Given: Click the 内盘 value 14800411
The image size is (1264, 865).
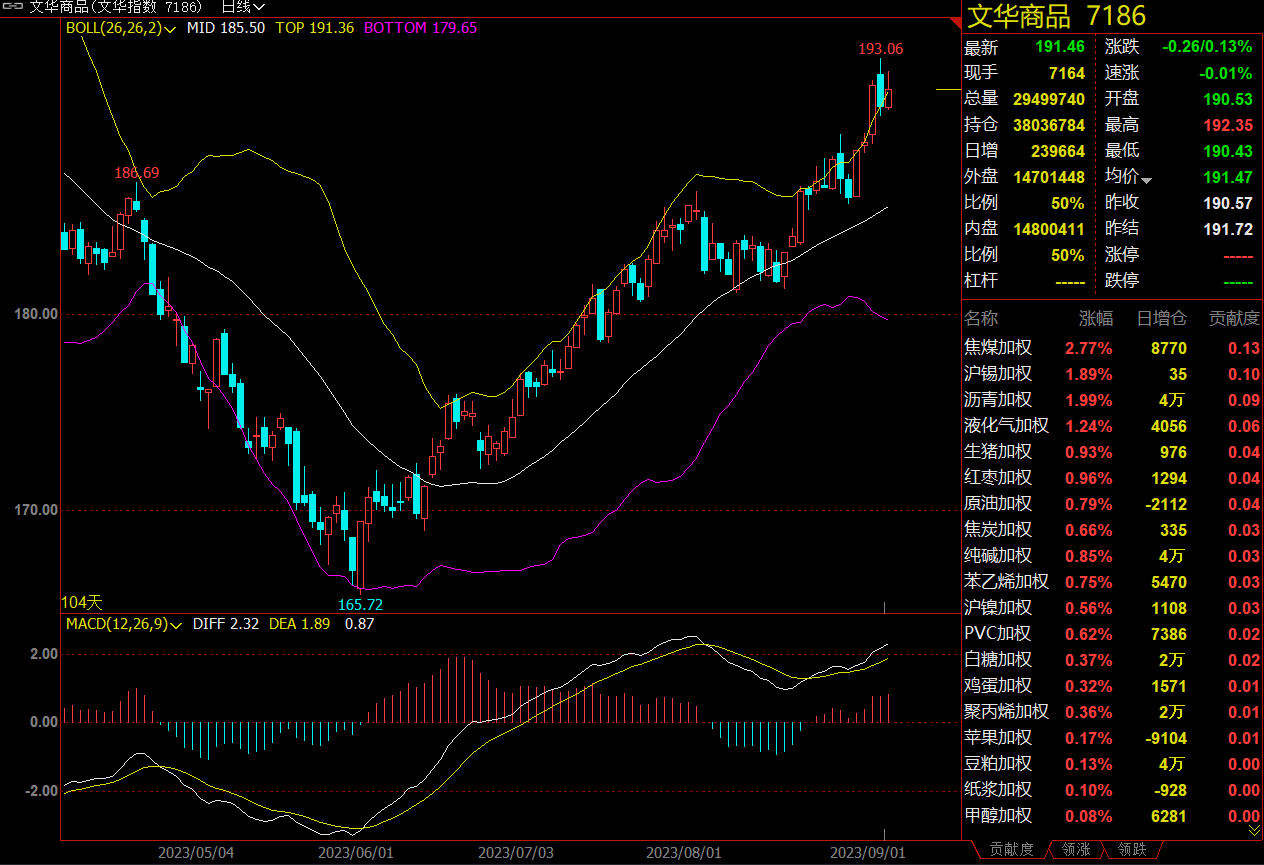Looking at the screenshot, I should point(1049,229).
